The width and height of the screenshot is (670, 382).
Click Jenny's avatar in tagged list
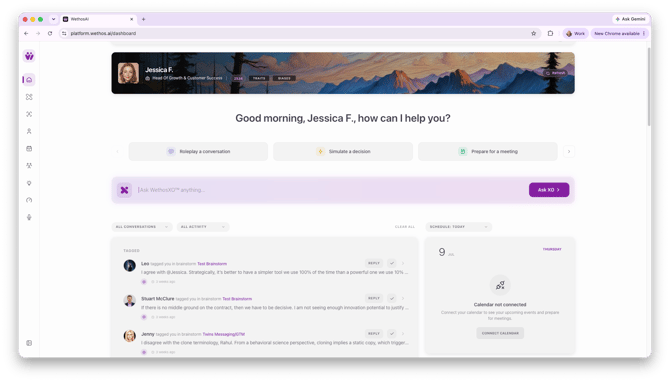click(129, 336)
